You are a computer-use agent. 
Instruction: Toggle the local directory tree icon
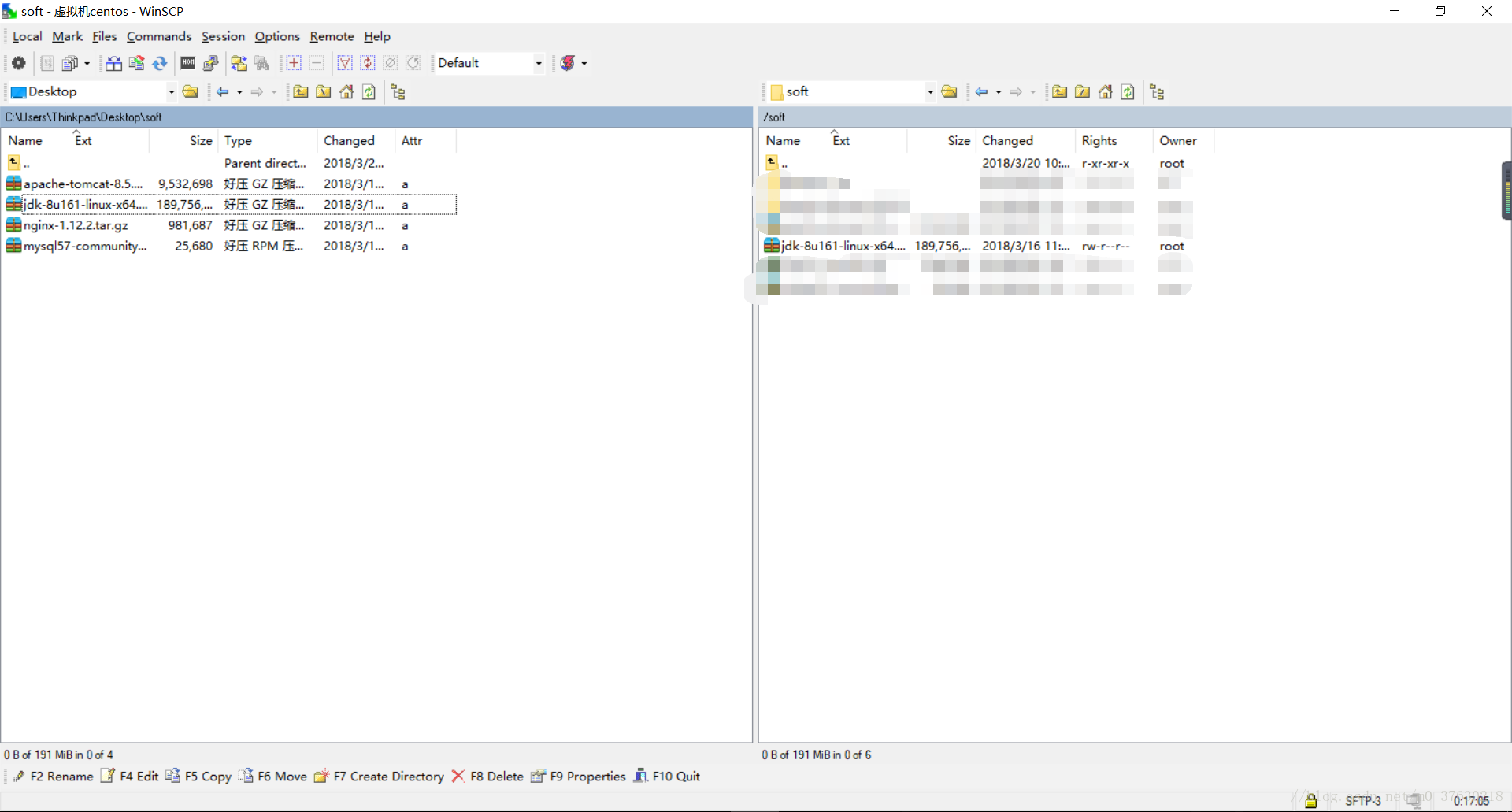tap(398, 92)
